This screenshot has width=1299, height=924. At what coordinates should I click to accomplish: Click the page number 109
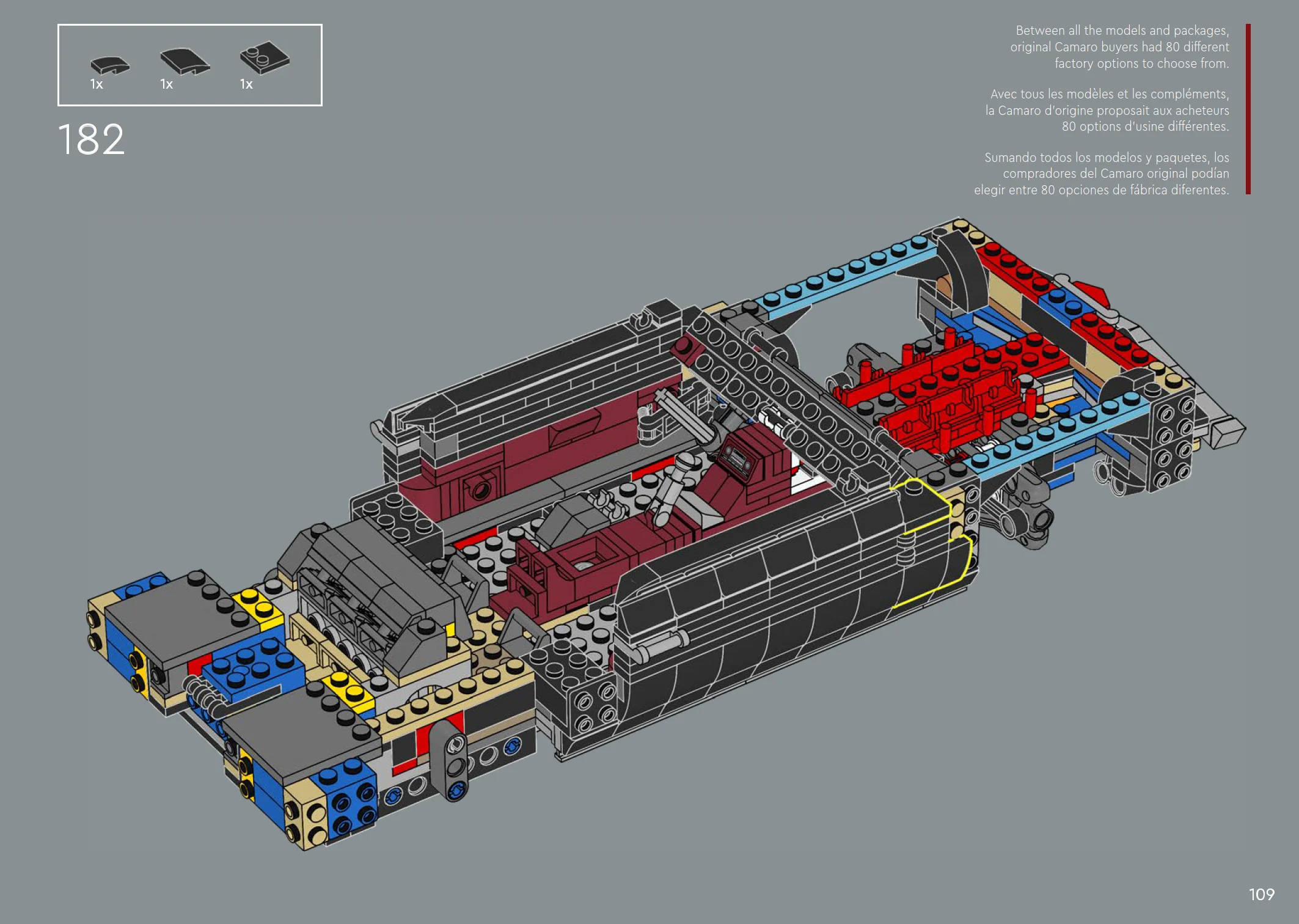[x=1261, y=895]
